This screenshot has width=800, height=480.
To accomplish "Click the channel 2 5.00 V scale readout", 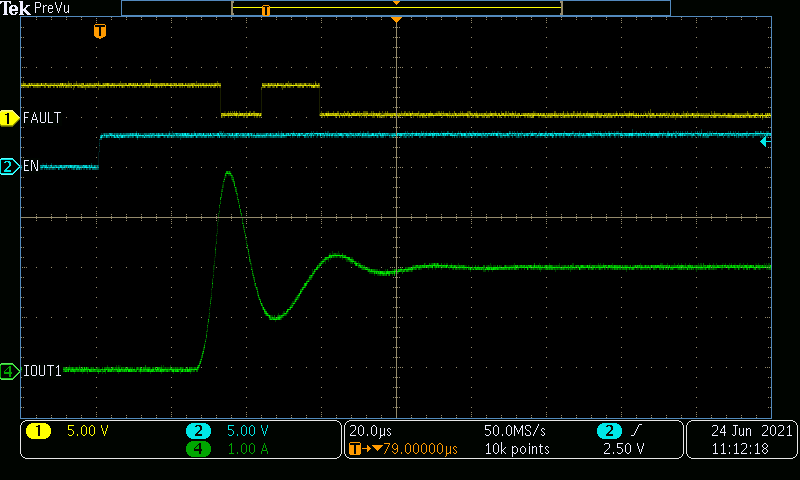I will tap(247, 431).
